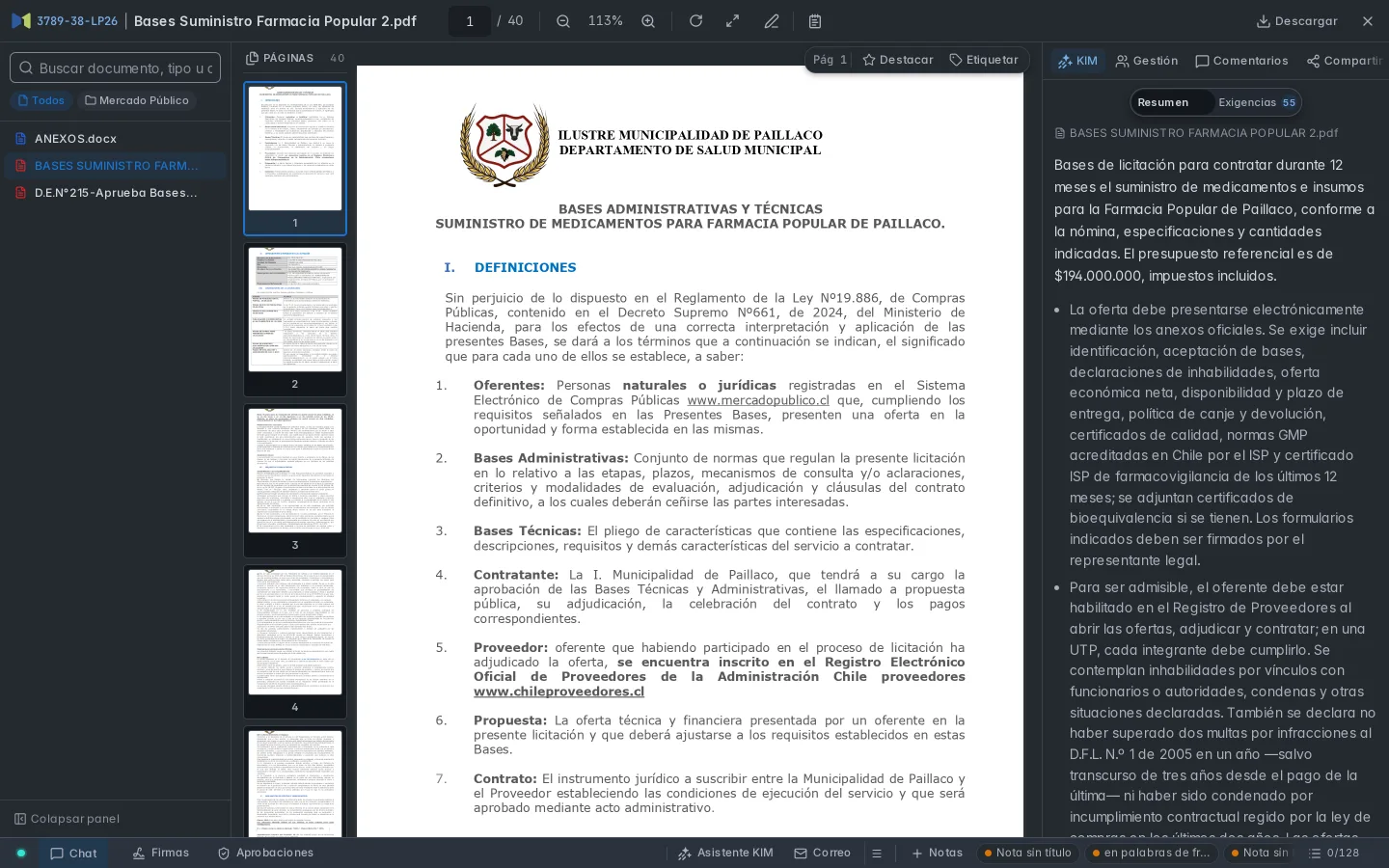Rotate the document page
The image size is (1389, 868).
695,21
